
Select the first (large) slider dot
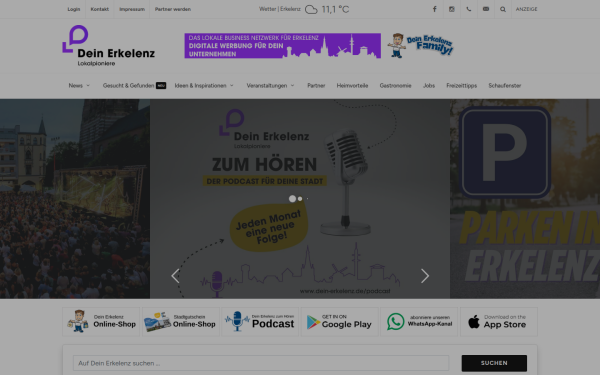[x=292, y=199]
